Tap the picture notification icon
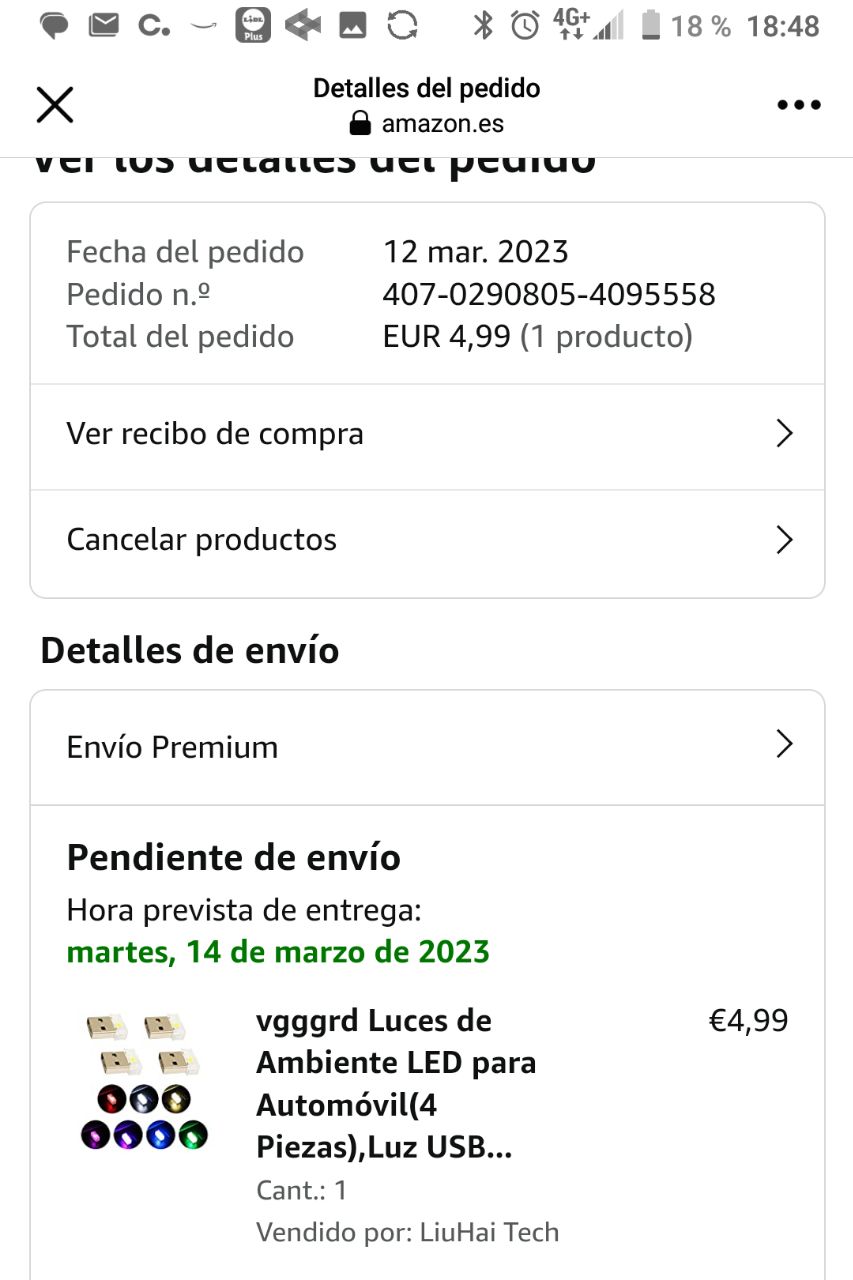 (352, 25)
